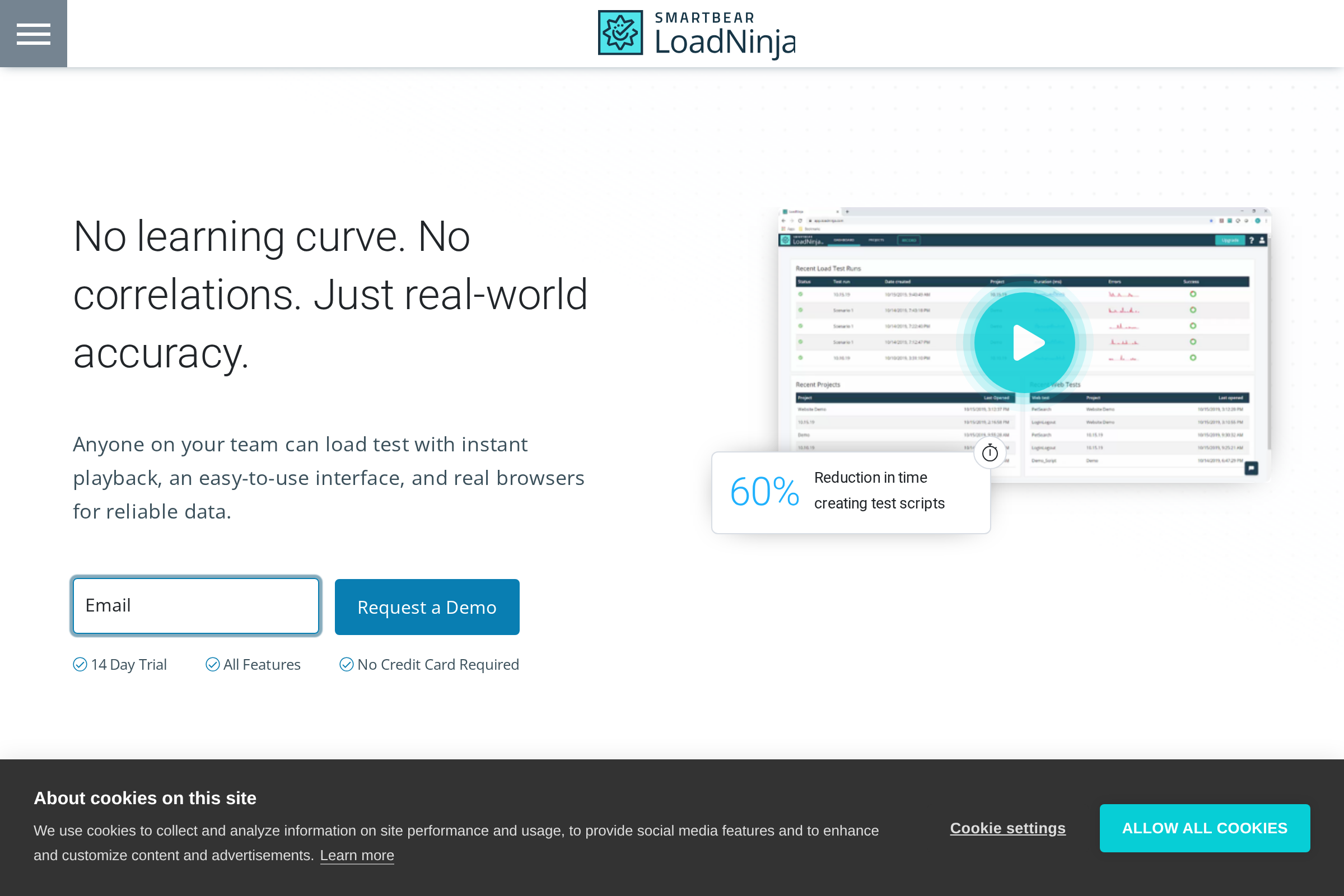Click the checkmark next to No Credit Card Required
This screenshot has width=1344, height=896.
346,664
